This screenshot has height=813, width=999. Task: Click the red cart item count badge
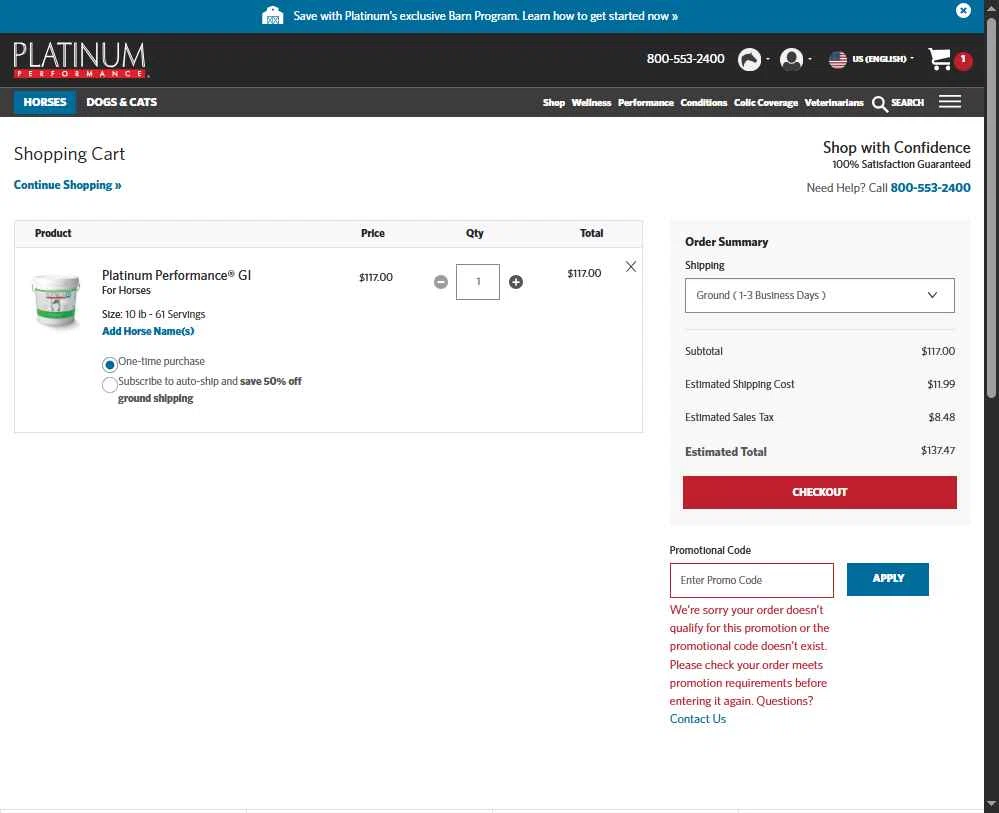(963, 60)
